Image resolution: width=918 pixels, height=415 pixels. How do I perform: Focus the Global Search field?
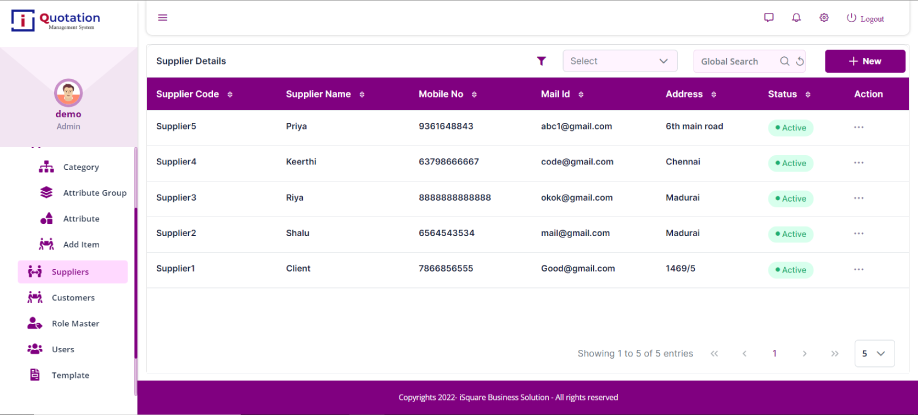[x=736, y=61]
